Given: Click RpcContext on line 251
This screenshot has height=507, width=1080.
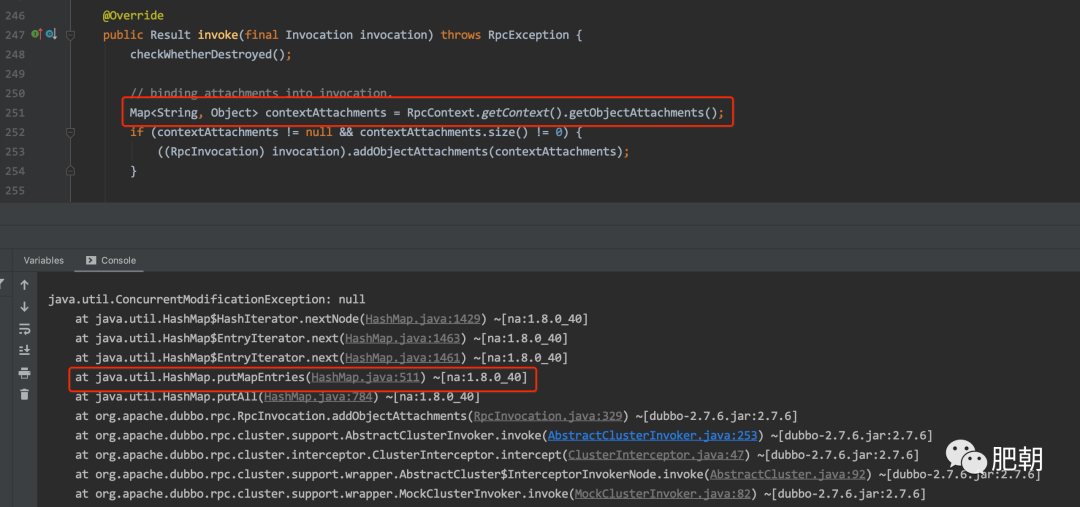Looking at the screenshot, I should [441, 112].
